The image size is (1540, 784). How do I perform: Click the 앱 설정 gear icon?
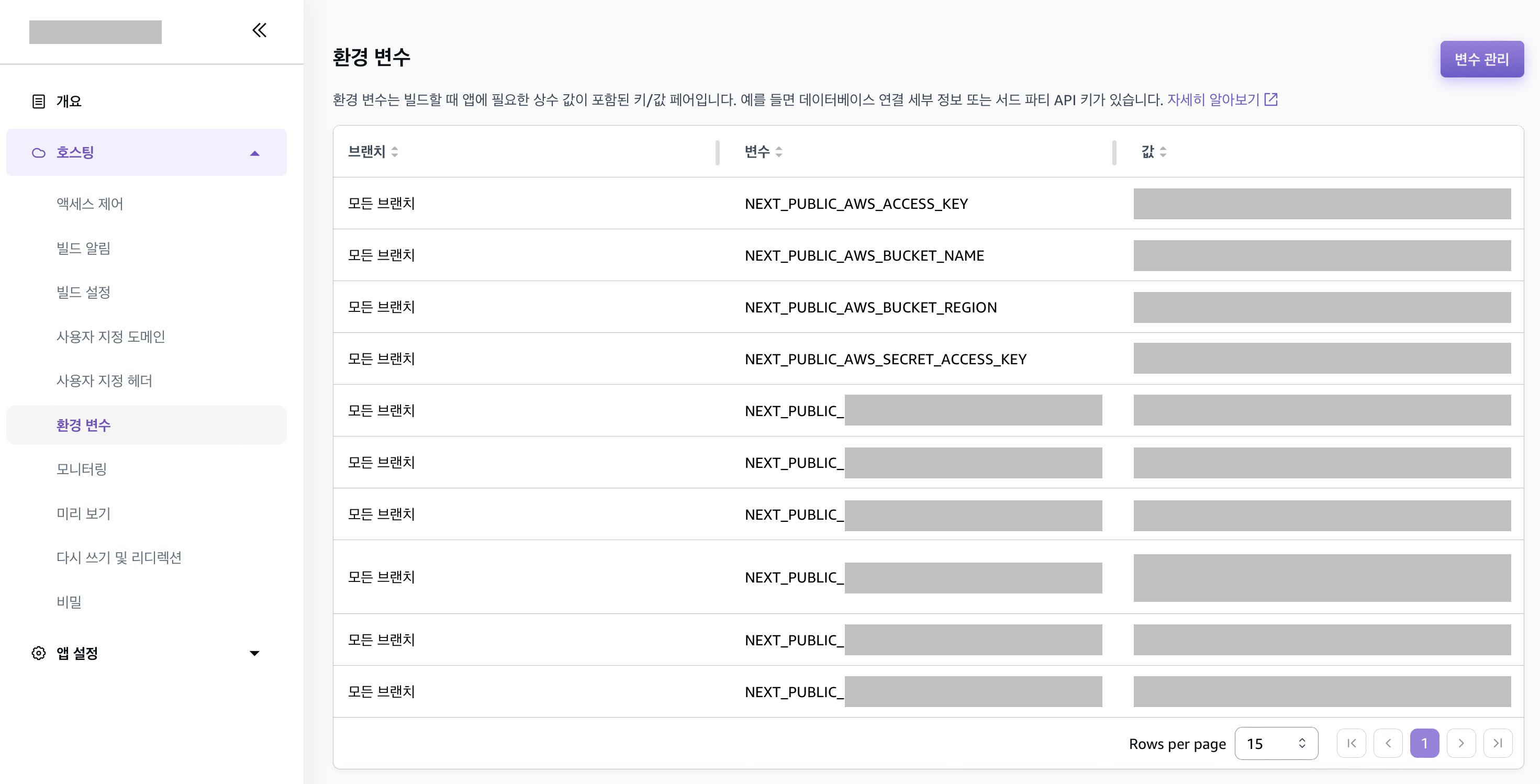tap(38, 653)
